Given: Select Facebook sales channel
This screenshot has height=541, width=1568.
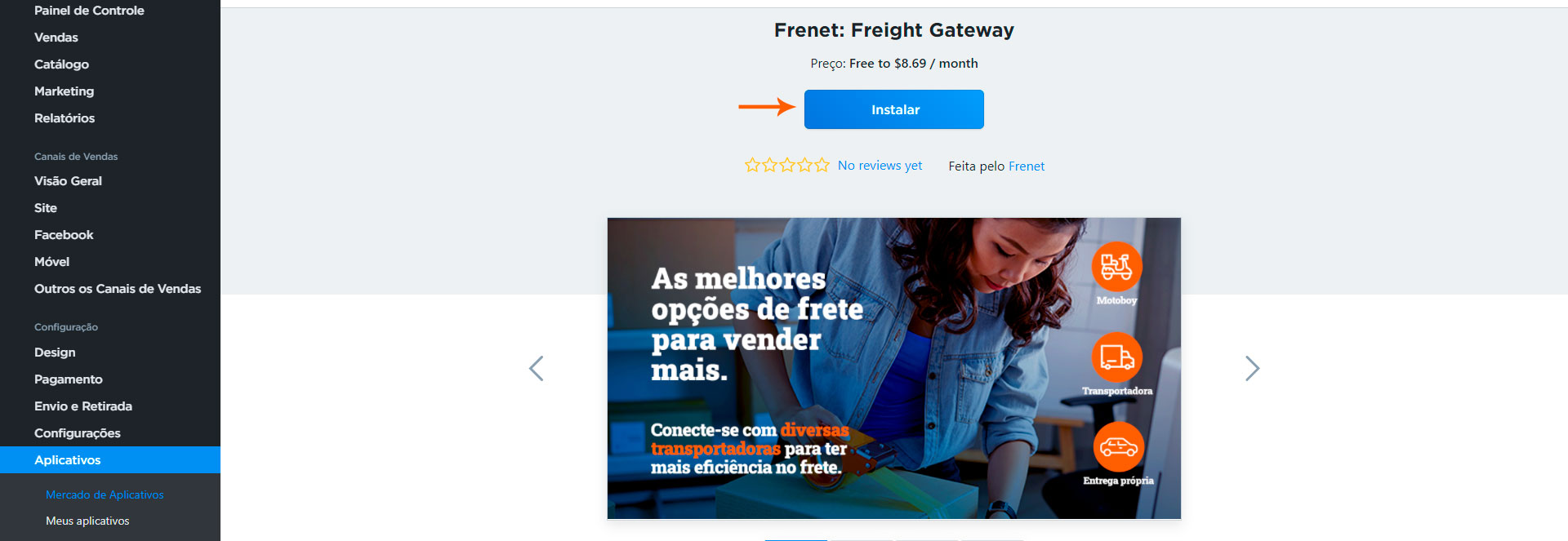Looking at the screenshot, I should [x=64, y=235].
